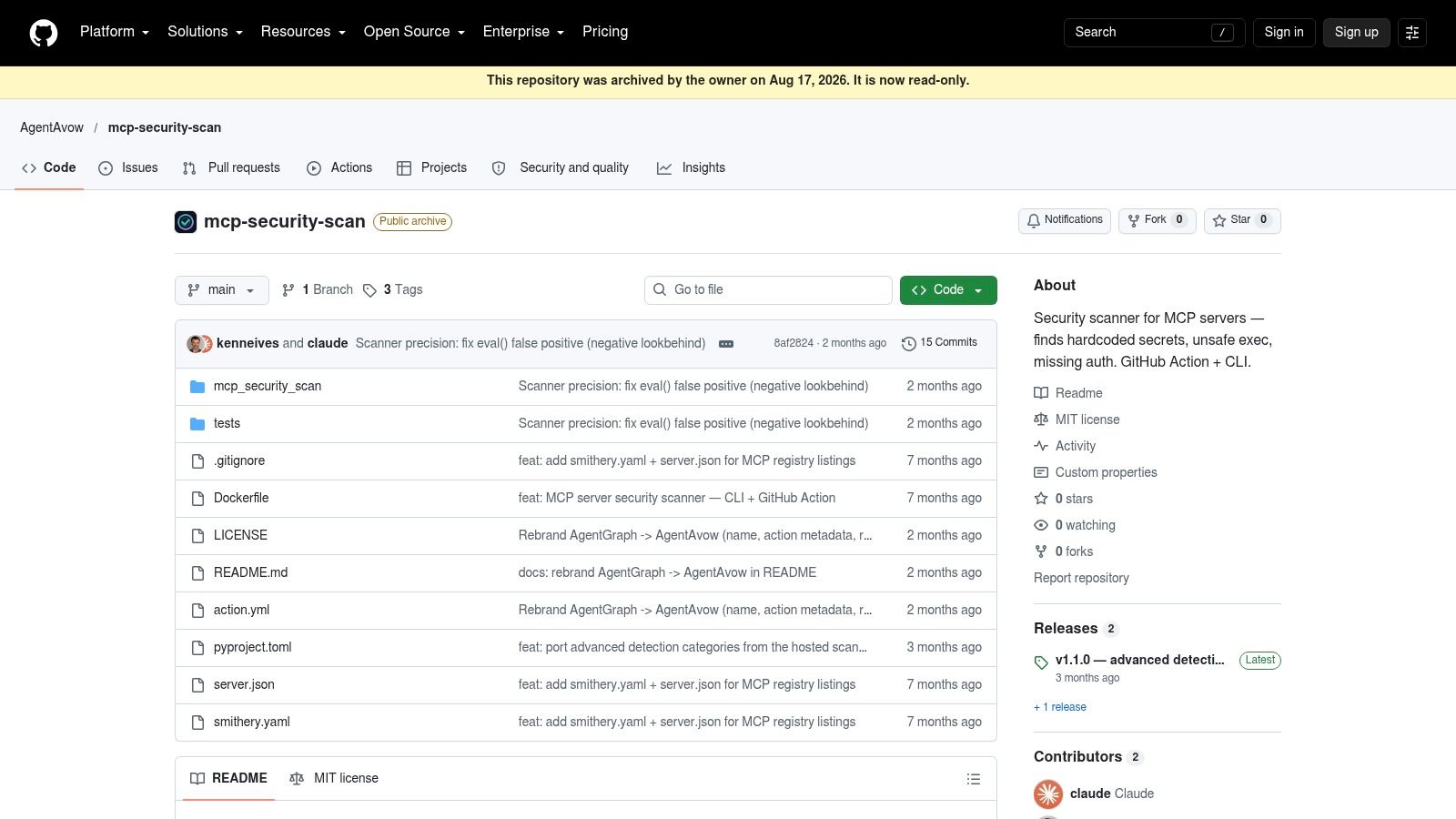Open the 15 Commits link

click(939, 343)
